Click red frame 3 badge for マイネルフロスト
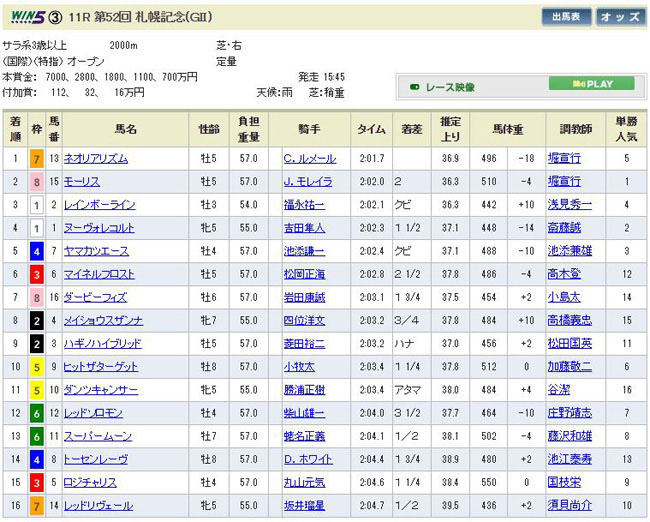Screen dimensions: 650x522 coord(35,274)
